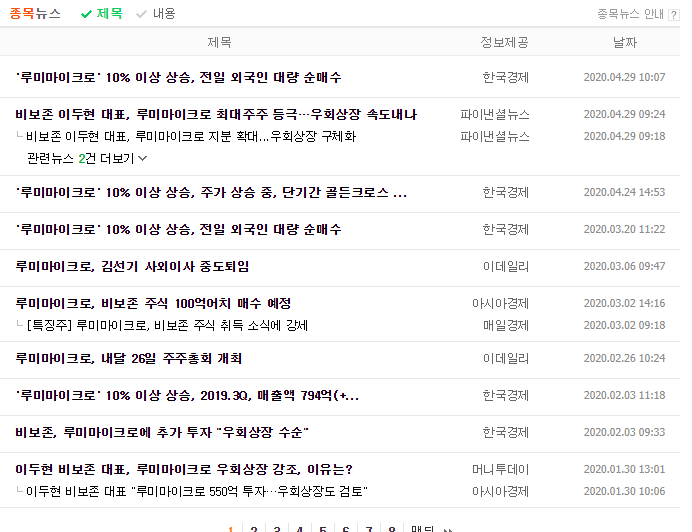
Task: Click date 2020.04.29 09:18
Action: 624,136
